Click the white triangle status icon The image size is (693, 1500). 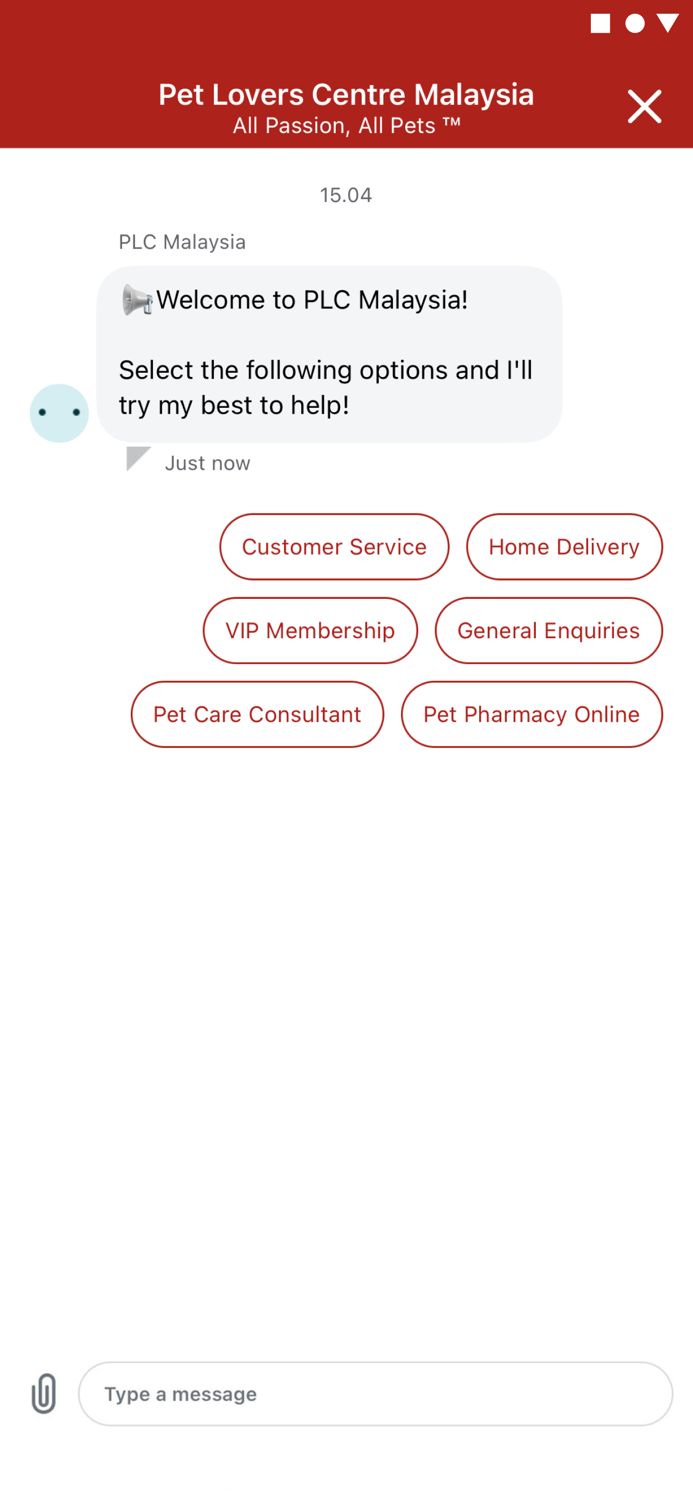(669, 23)
